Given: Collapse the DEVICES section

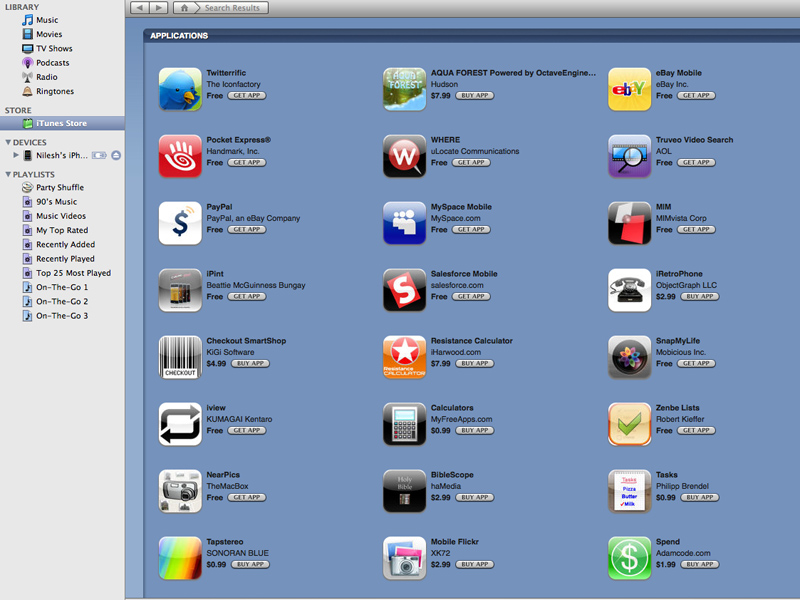Looking at the screenshot, I should click(x=8, y=142).
